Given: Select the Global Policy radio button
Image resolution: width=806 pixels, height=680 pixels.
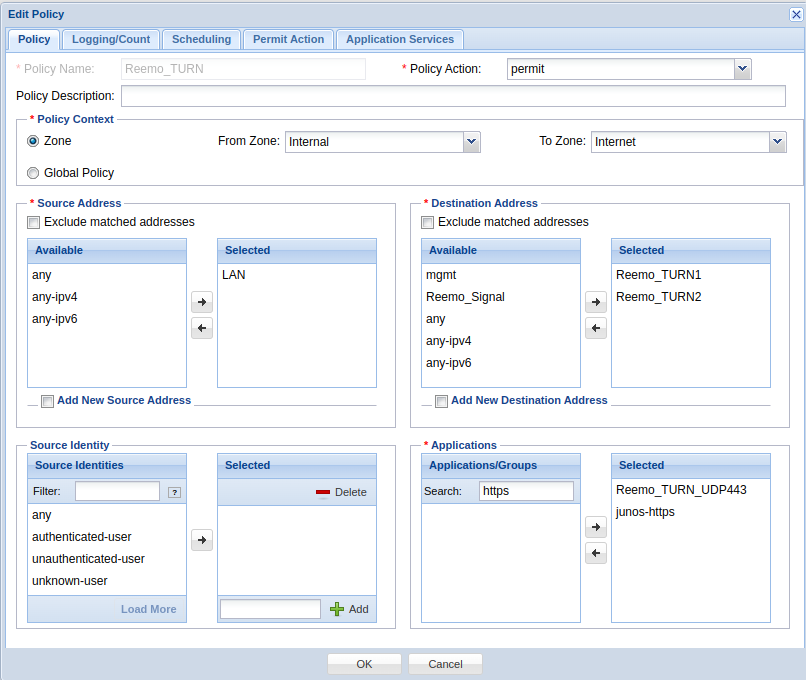Looking at the screenshot, I should pos(33,173).
